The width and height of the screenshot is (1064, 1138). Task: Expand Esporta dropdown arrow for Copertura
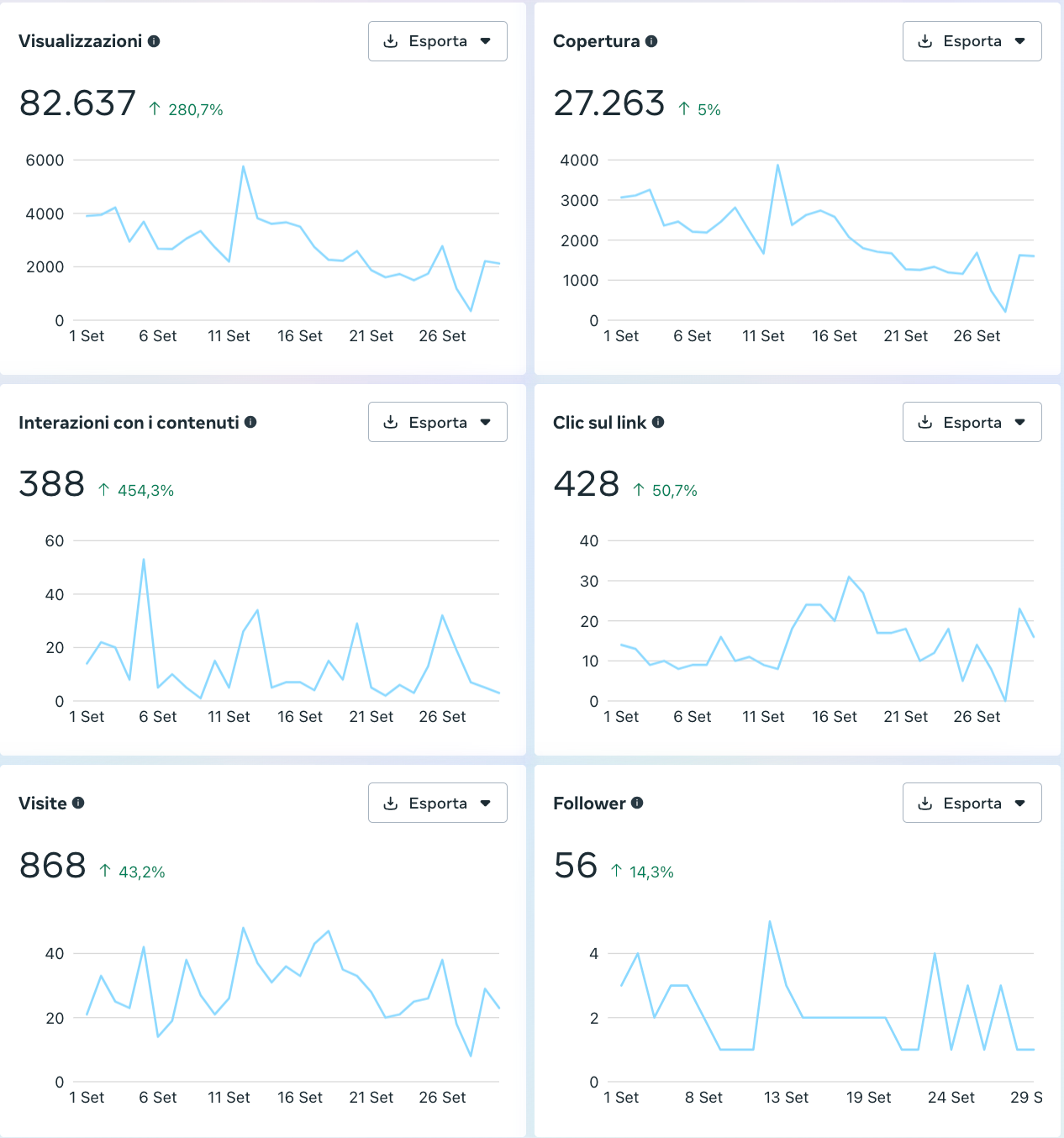(1019, 41)
